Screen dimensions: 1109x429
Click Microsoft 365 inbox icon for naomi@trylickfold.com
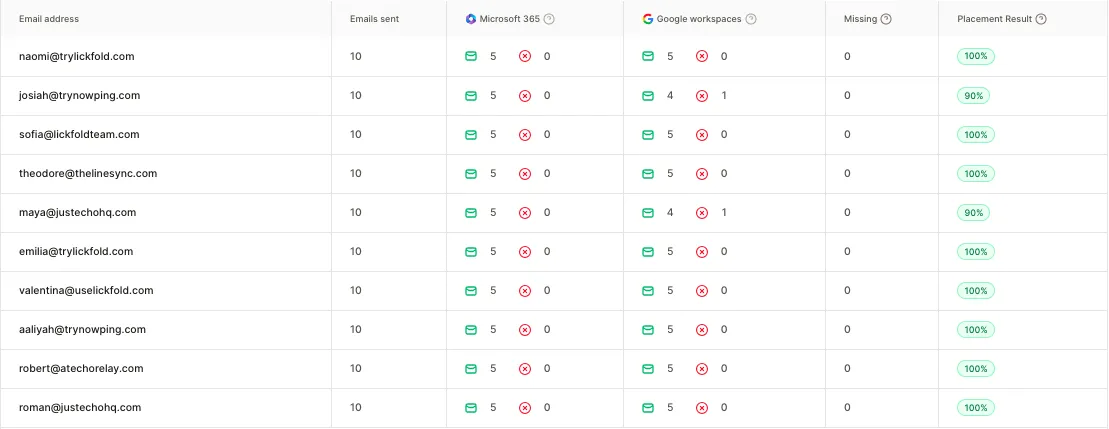tap(471, 57)
